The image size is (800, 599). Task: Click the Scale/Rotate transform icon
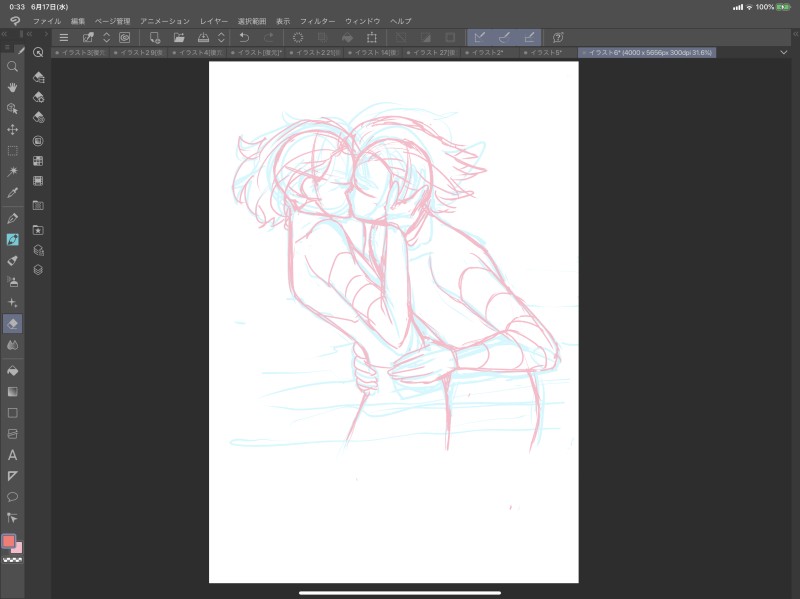click(x=372, y=37)
